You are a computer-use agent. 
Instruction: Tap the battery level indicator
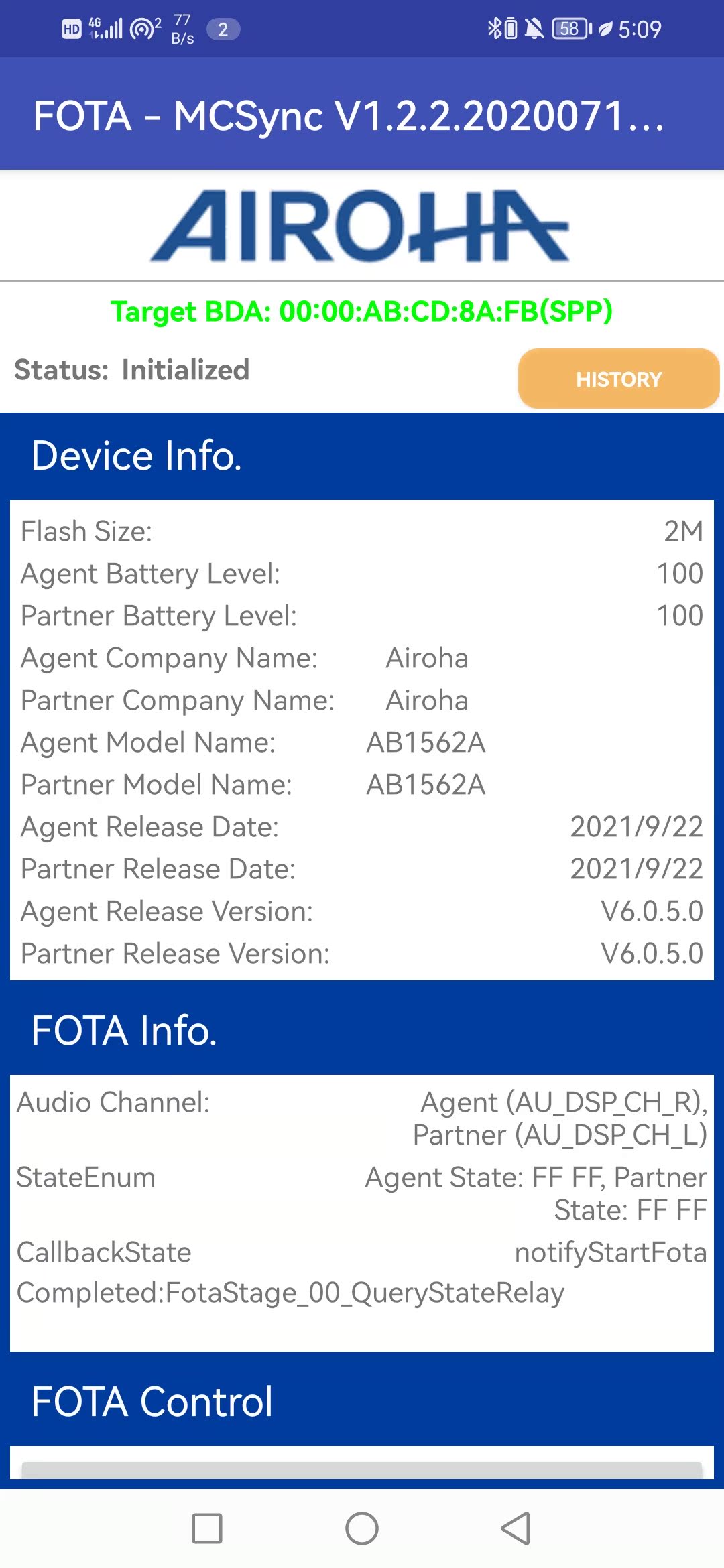point(571,29)
